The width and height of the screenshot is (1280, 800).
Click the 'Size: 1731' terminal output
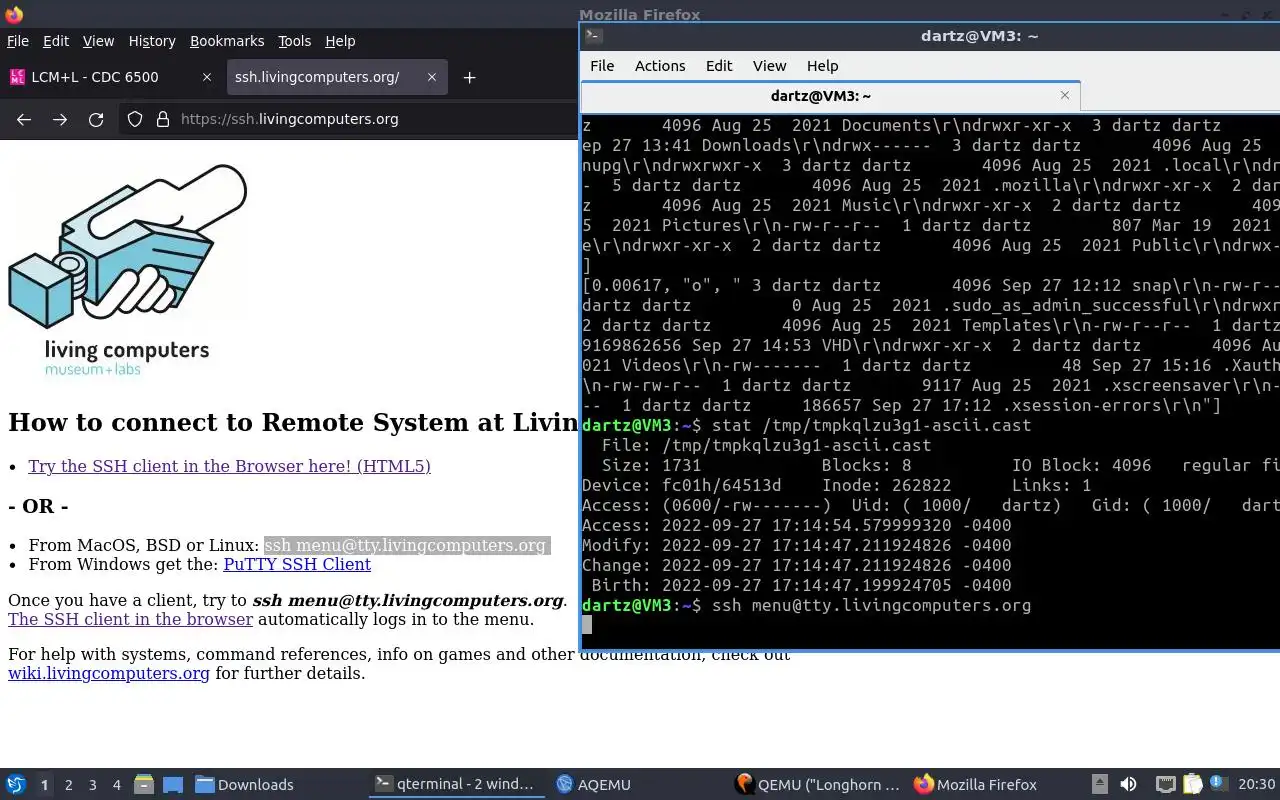(x=651, y=465)
